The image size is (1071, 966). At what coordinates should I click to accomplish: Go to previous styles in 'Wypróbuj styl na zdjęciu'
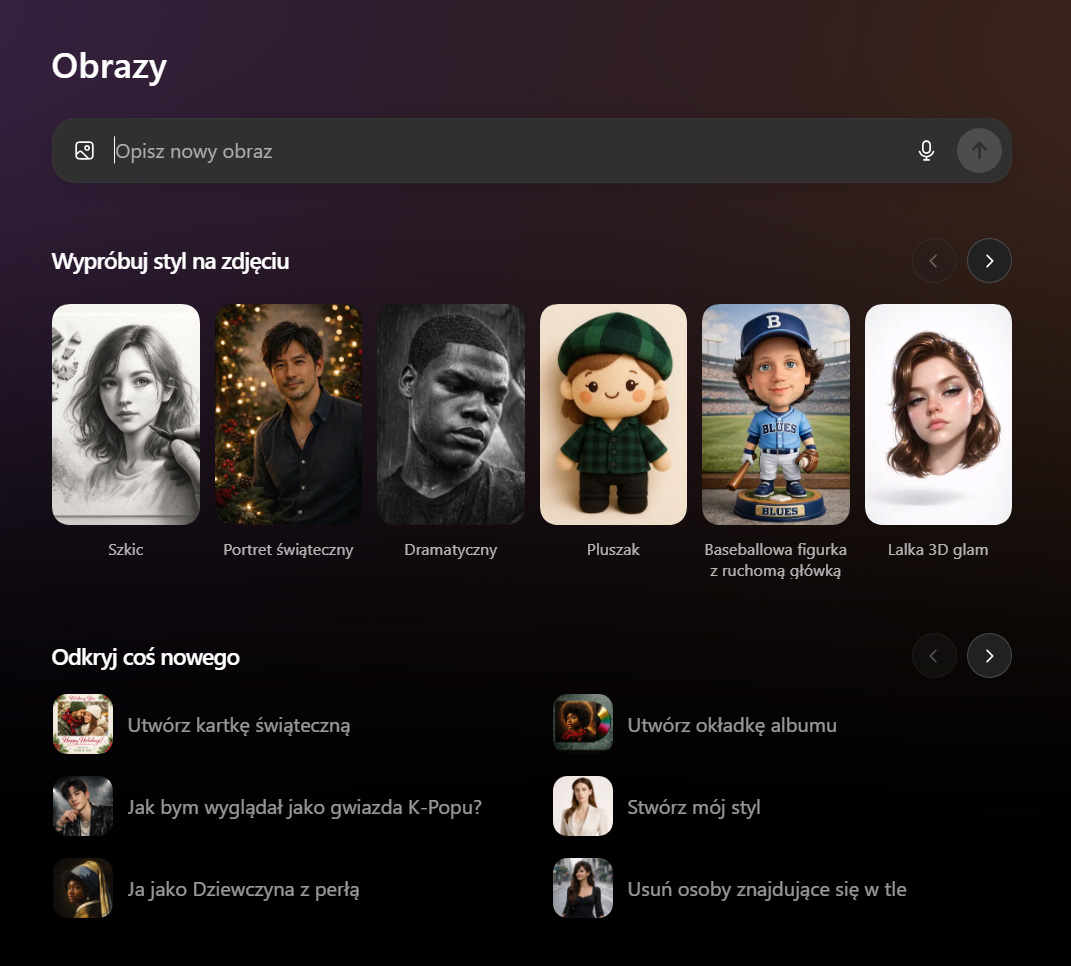coord(934,261)
